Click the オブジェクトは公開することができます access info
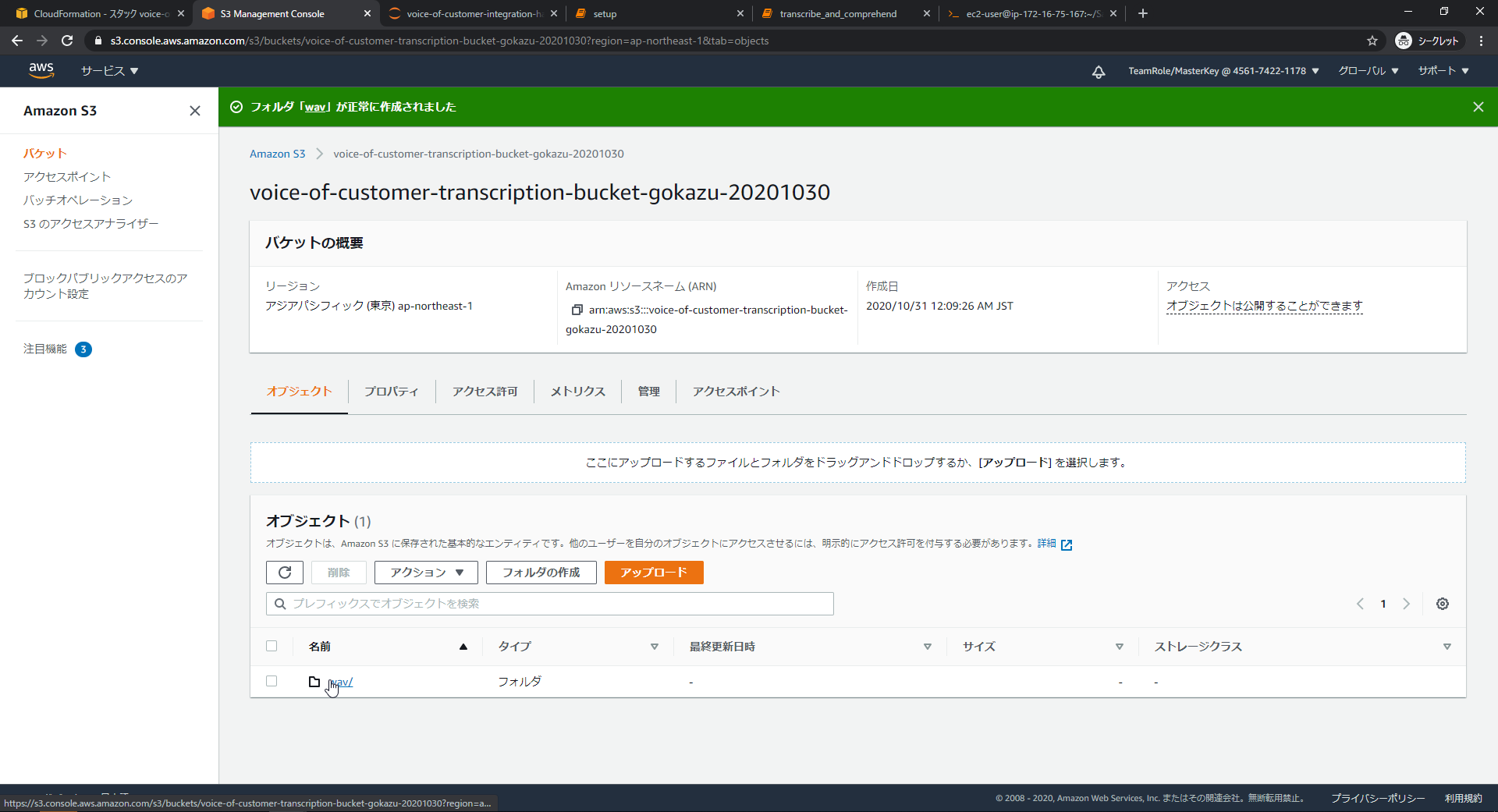Viewport: 1498px width, 812px height. [x=1264, y=306]
